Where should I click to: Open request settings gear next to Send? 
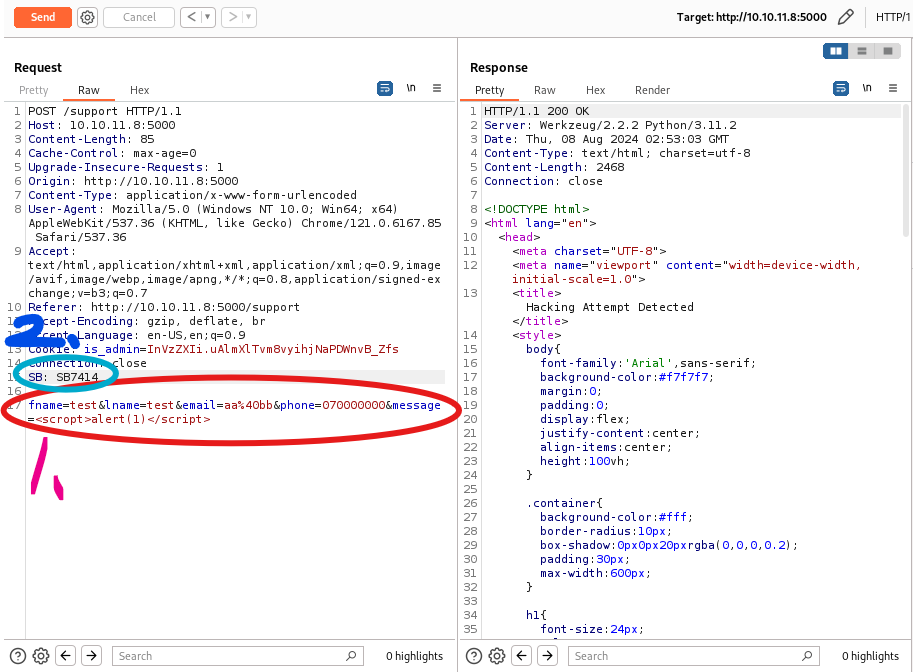tap(87, 17)
